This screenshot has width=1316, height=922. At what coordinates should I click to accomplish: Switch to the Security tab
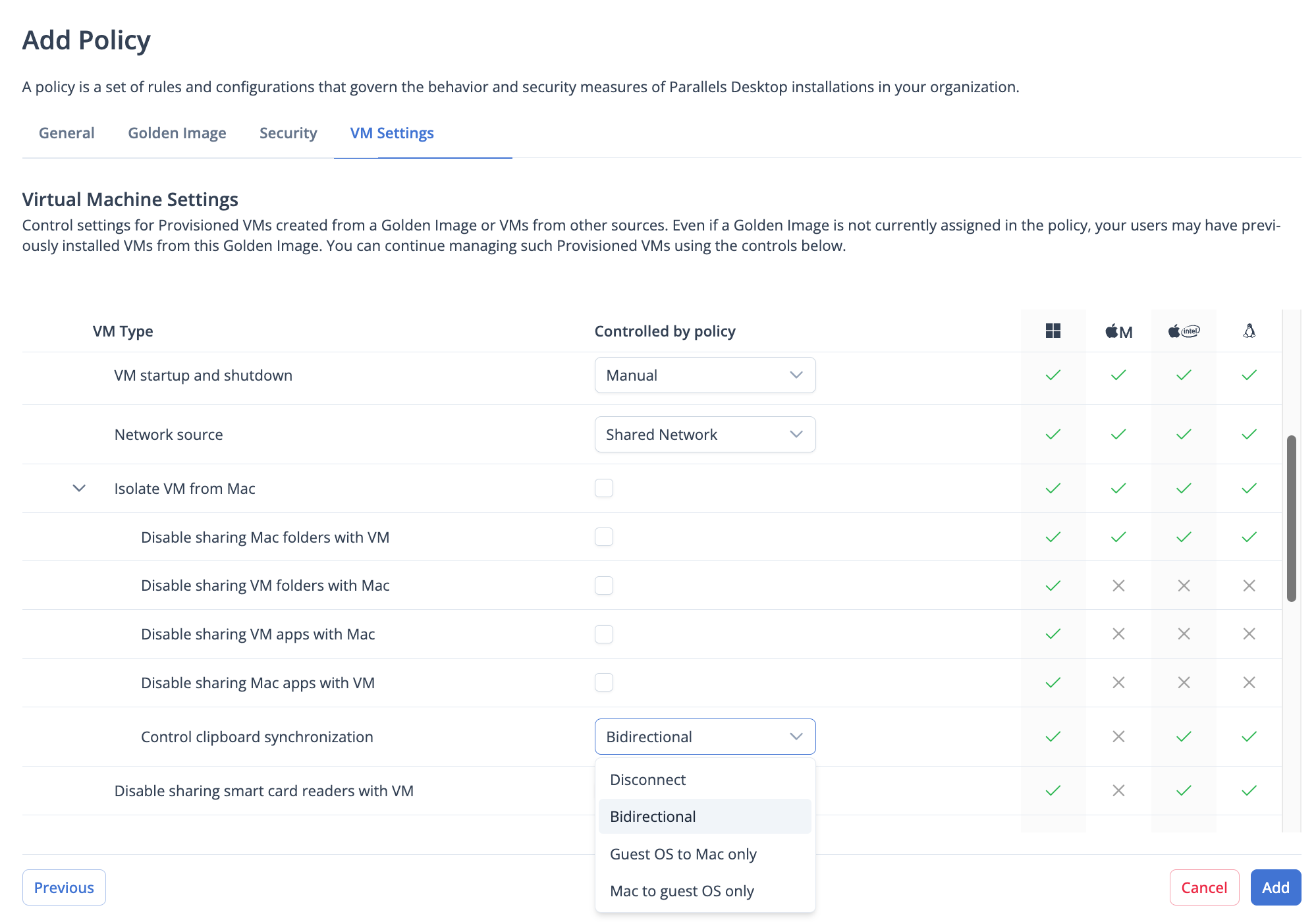(x=288, y=133)
